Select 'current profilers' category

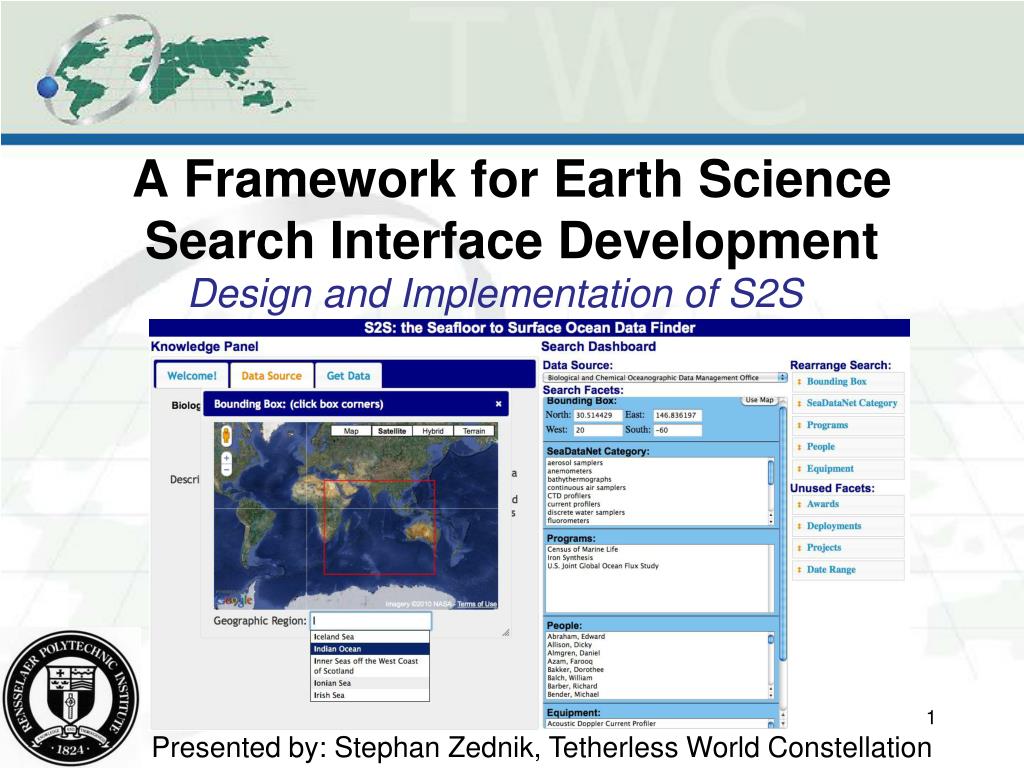pos(573,504)
